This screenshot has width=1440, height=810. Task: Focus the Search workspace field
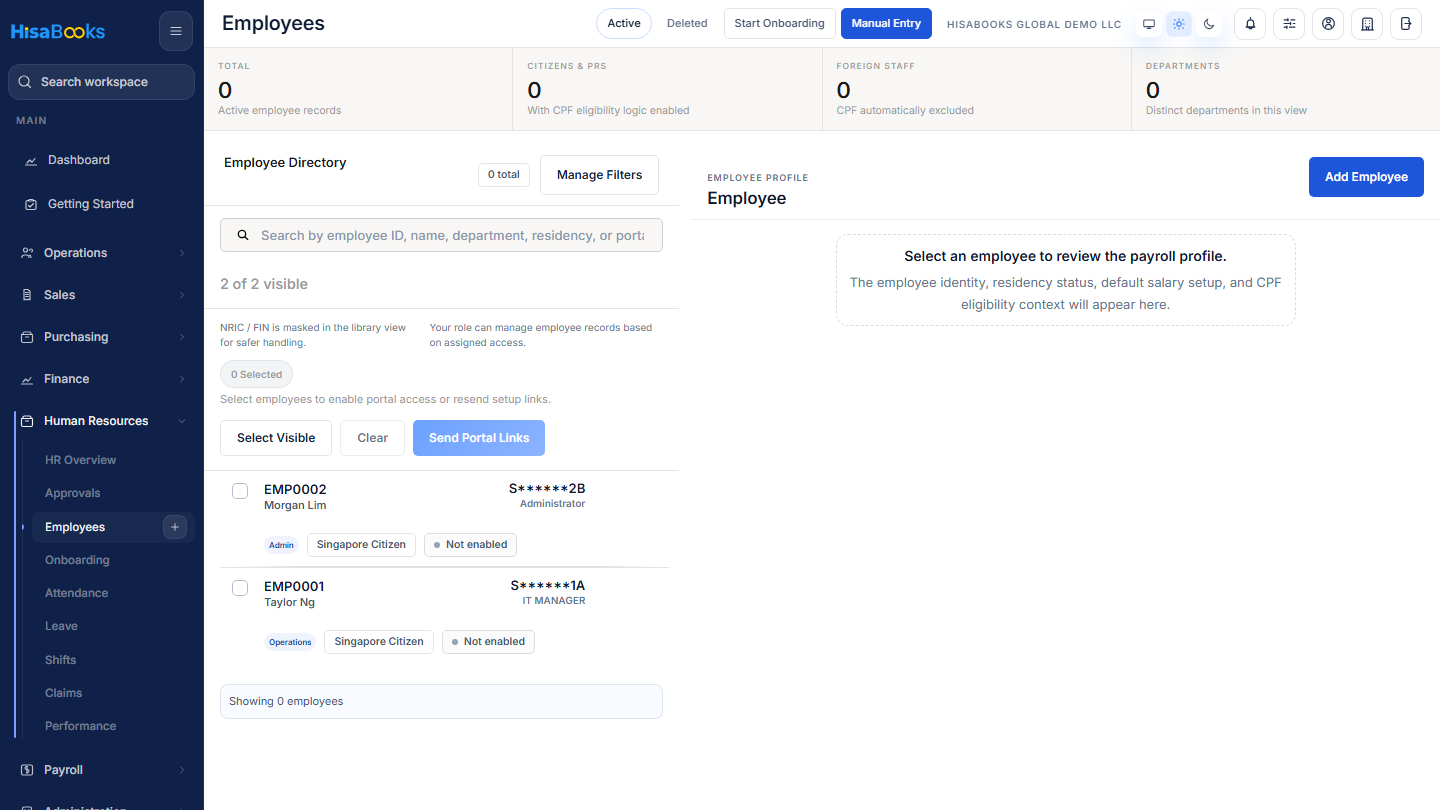101,82
